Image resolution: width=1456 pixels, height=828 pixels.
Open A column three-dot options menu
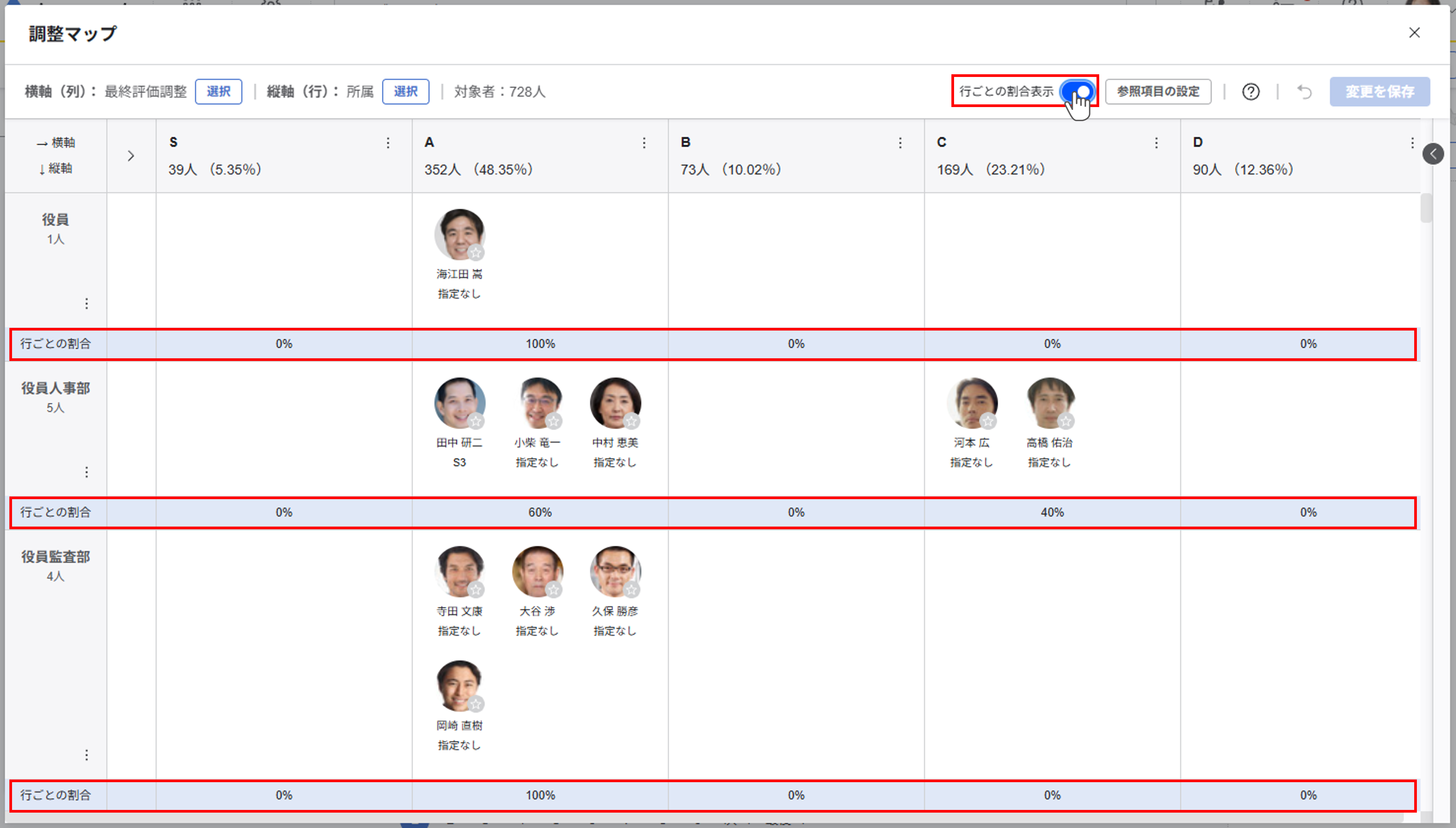click(644, 143)
